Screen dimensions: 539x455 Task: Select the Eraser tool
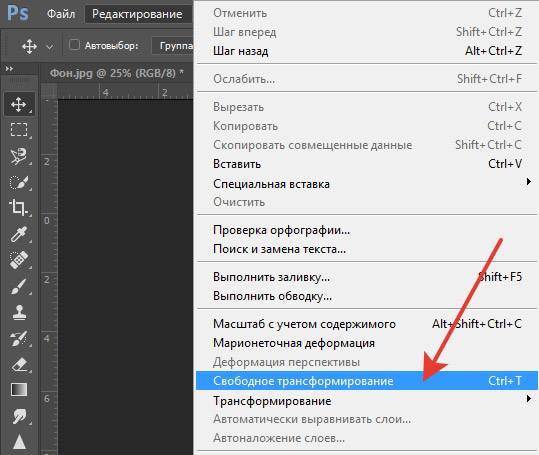point(19,365)
